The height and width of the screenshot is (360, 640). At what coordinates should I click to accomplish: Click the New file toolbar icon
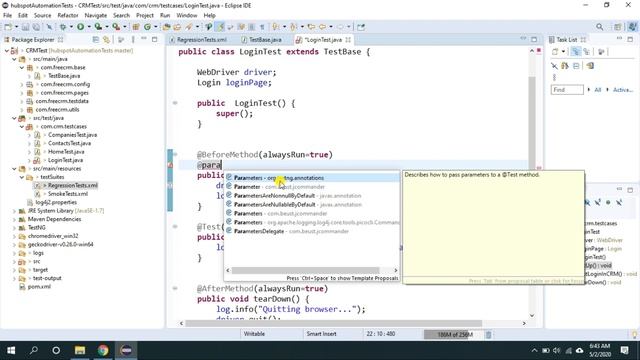[8, 27]
